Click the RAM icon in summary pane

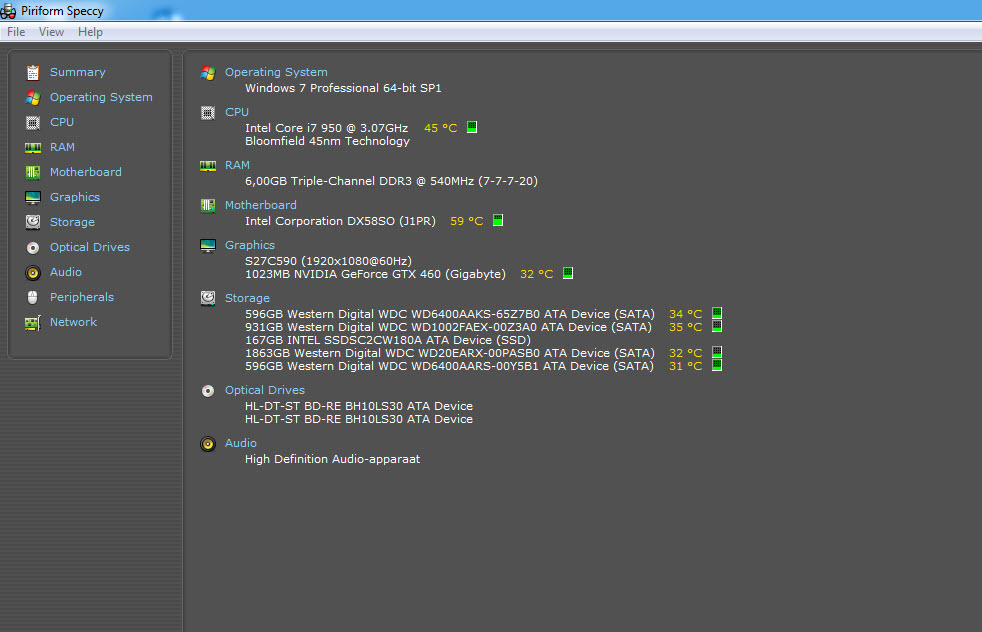click(208, 166)
